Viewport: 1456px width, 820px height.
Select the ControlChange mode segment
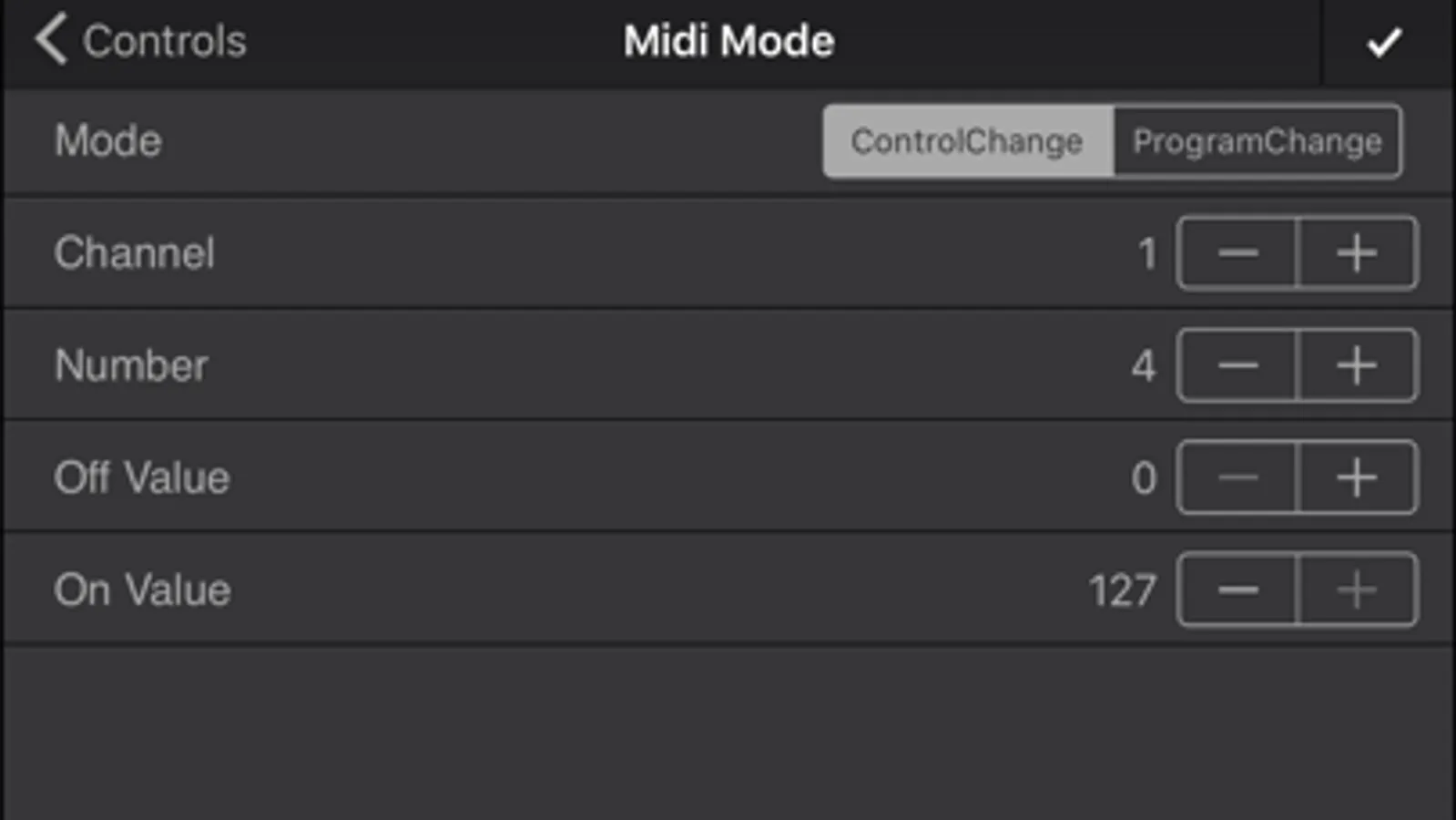tap(967, 141)
